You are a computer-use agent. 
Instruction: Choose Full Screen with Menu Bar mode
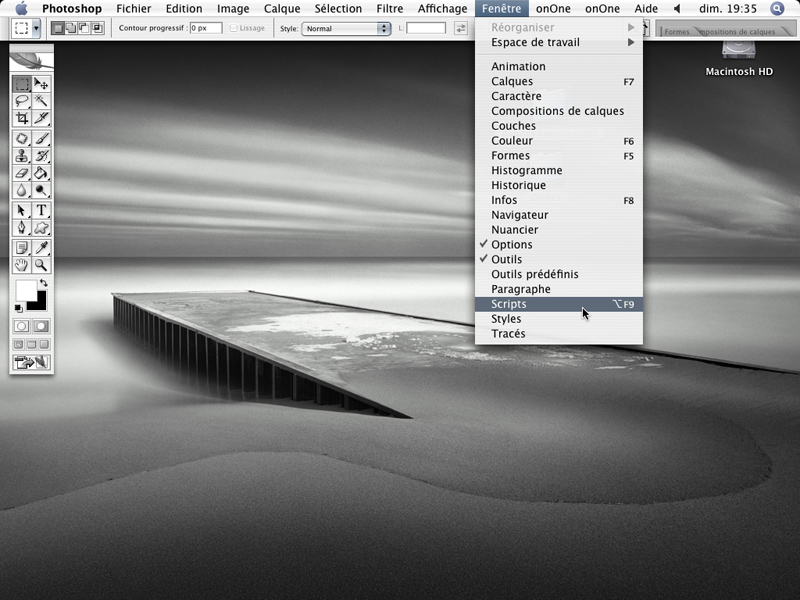pos(32,344)
